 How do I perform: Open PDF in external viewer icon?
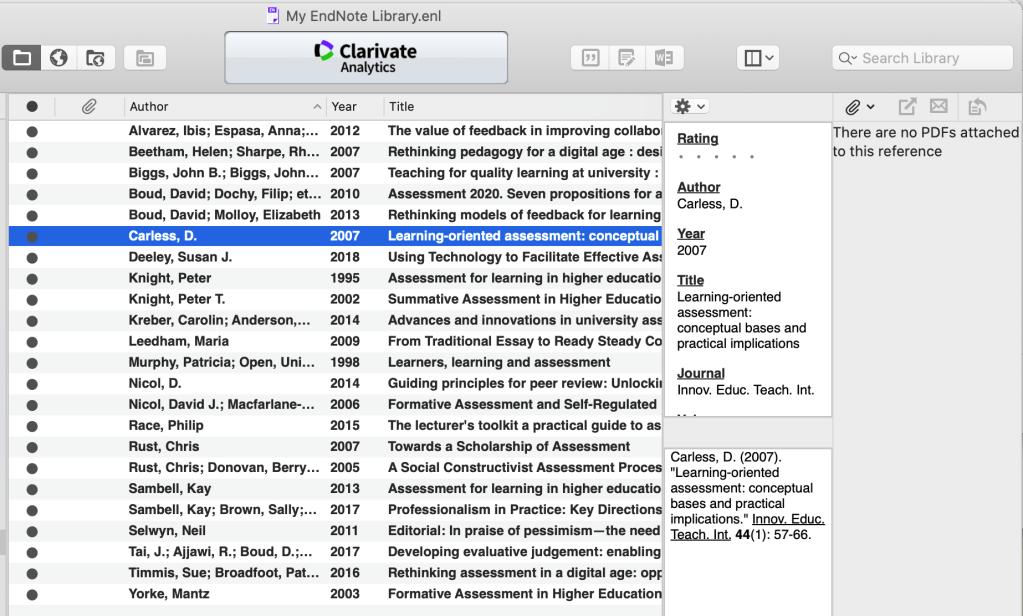point(907,106)
